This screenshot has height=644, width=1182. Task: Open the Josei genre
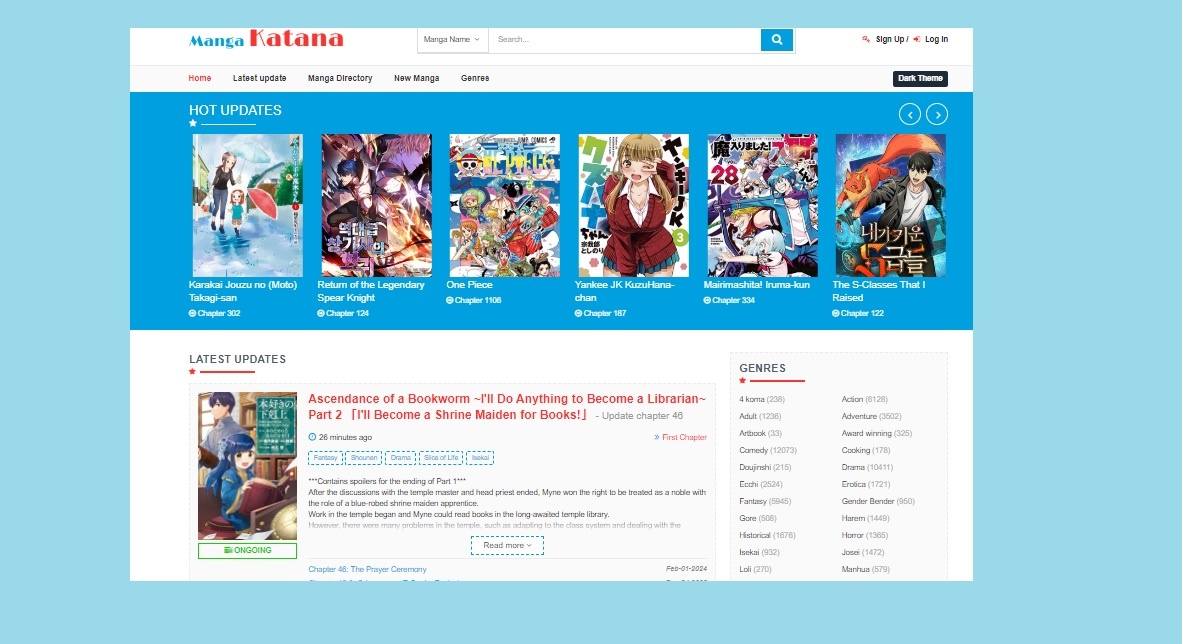(x=862, y=552)
